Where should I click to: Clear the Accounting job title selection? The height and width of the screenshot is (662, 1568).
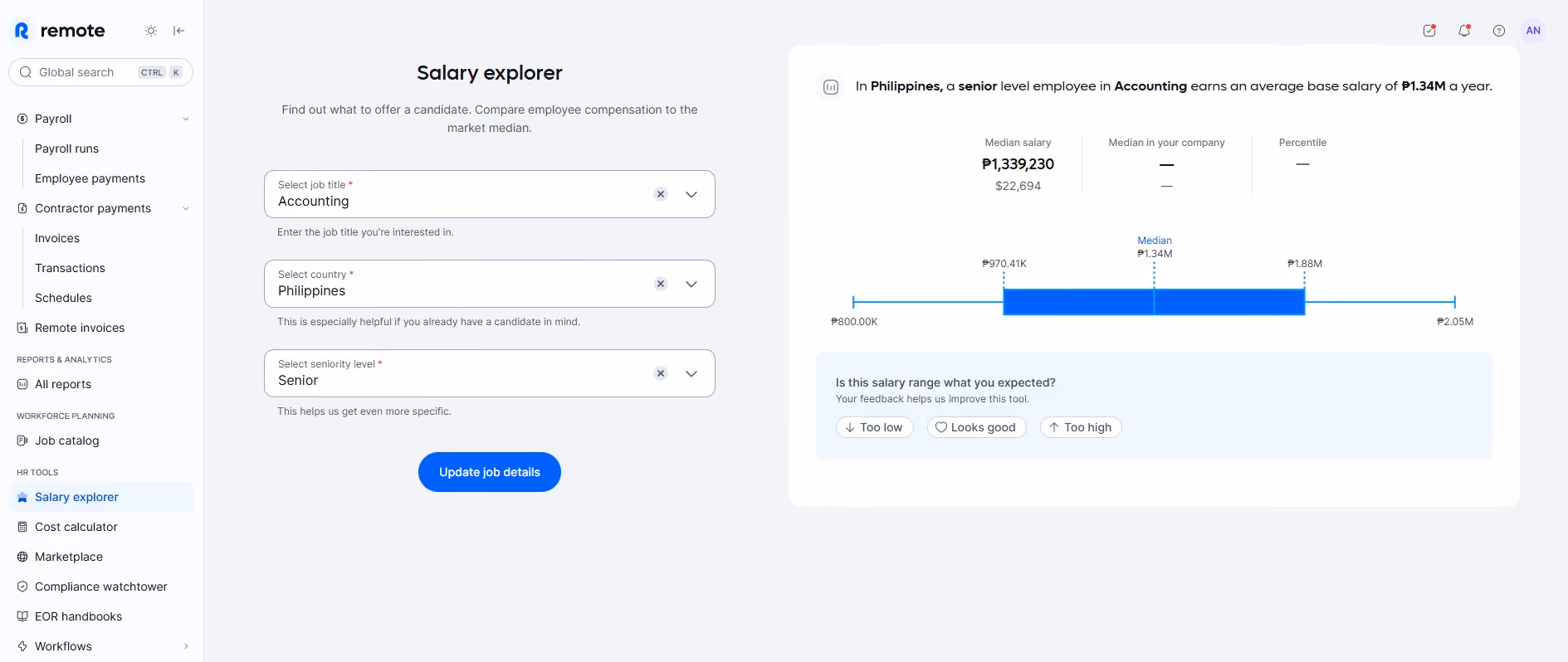pos(661,194)
